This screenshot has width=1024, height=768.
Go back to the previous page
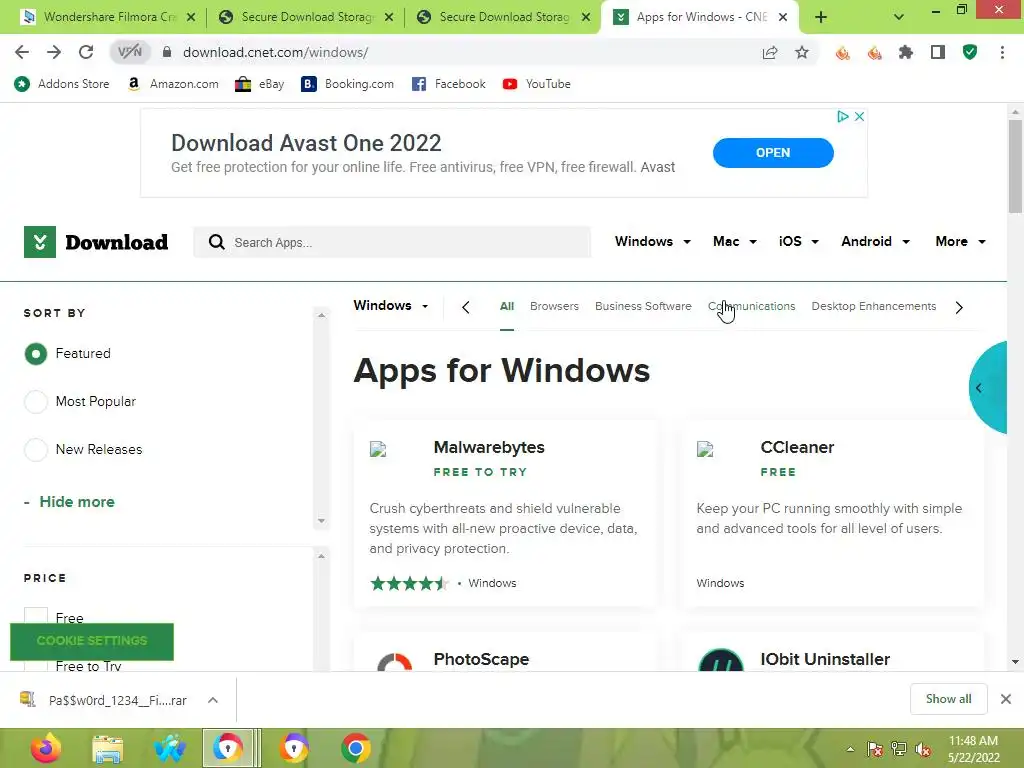[22, 52]
